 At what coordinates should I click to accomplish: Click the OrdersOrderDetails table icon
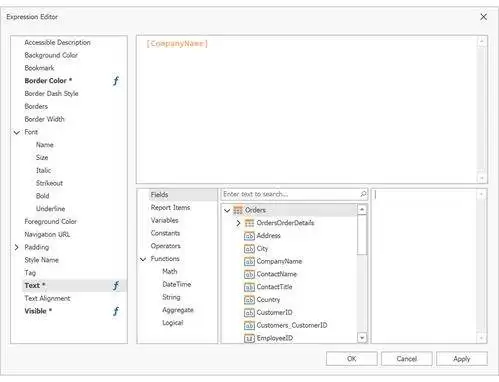click(249, 223)
